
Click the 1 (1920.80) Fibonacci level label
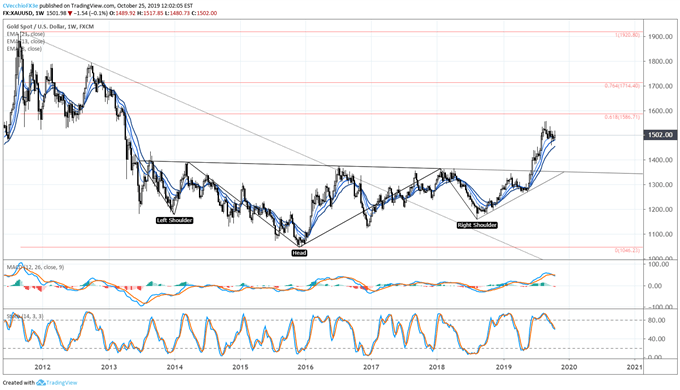[x=627, y=35]
